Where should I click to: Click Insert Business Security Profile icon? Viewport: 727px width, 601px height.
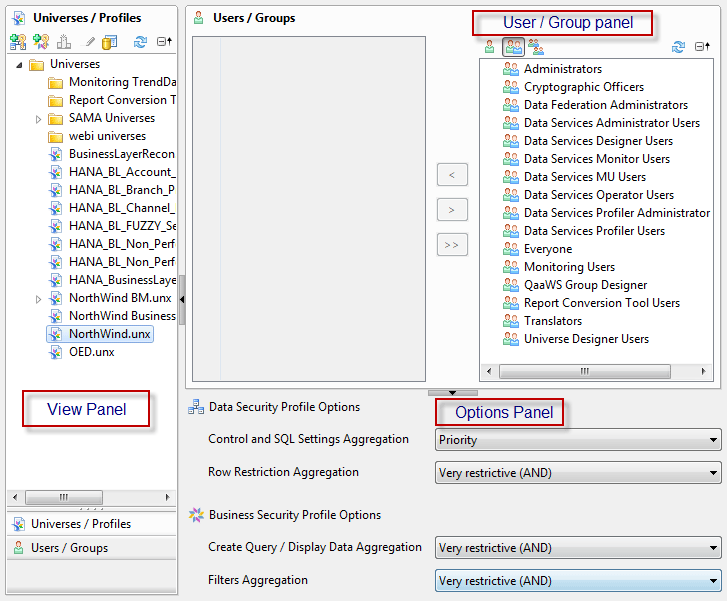pyautogui.click(x=41, y=42)
